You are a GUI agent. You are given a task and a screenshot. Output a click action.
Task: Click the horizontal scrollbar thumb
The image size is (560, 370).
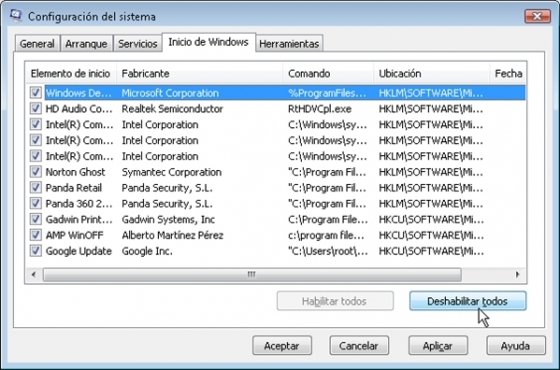click(x=252, y=275)
